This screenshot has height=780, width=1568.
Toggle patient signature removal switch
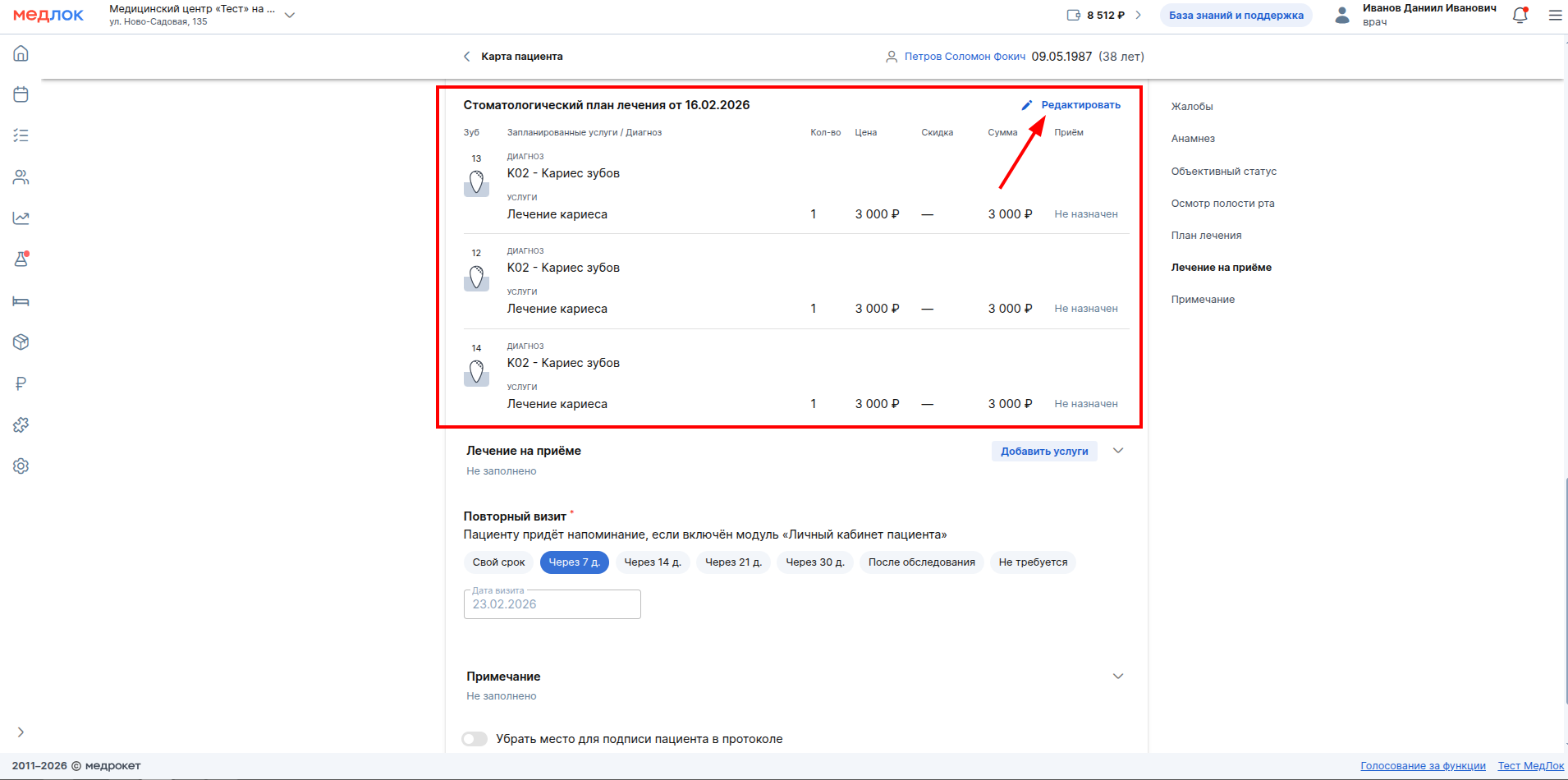coord(475,739)
